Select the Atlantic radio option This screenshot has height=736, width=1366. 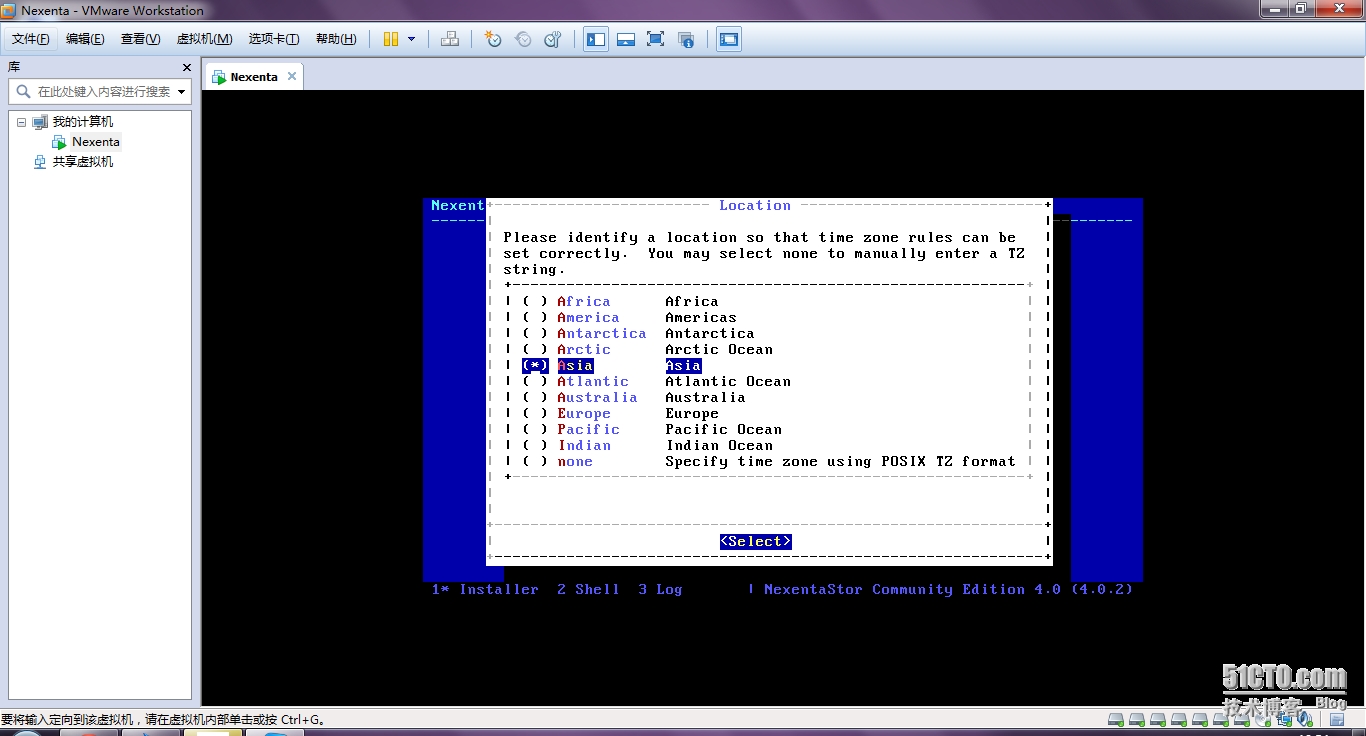(x=535, y=382)
